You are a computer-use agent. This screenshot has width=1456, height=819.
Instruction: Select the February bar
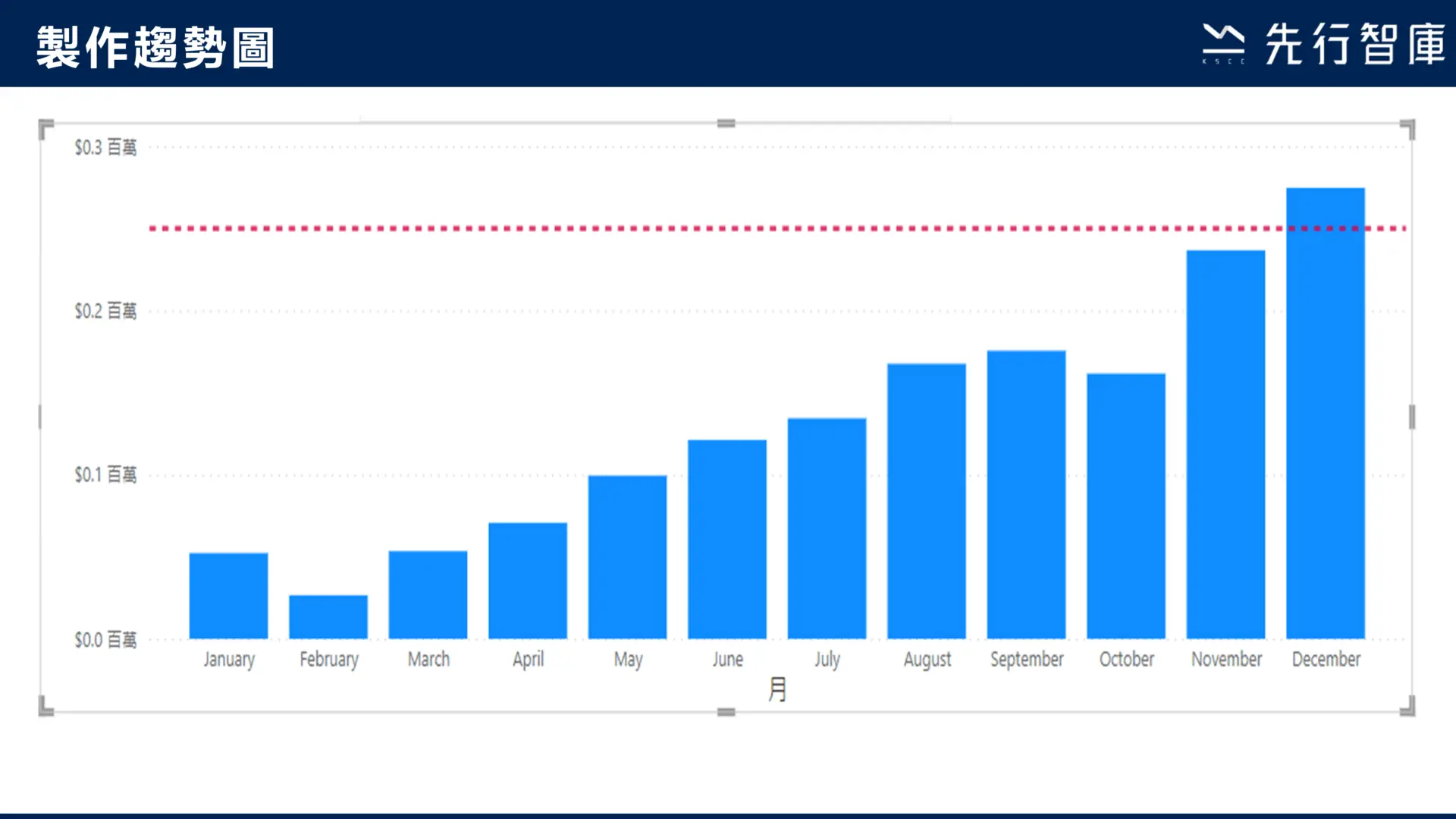pyautogui.click(x=328, y=617)
